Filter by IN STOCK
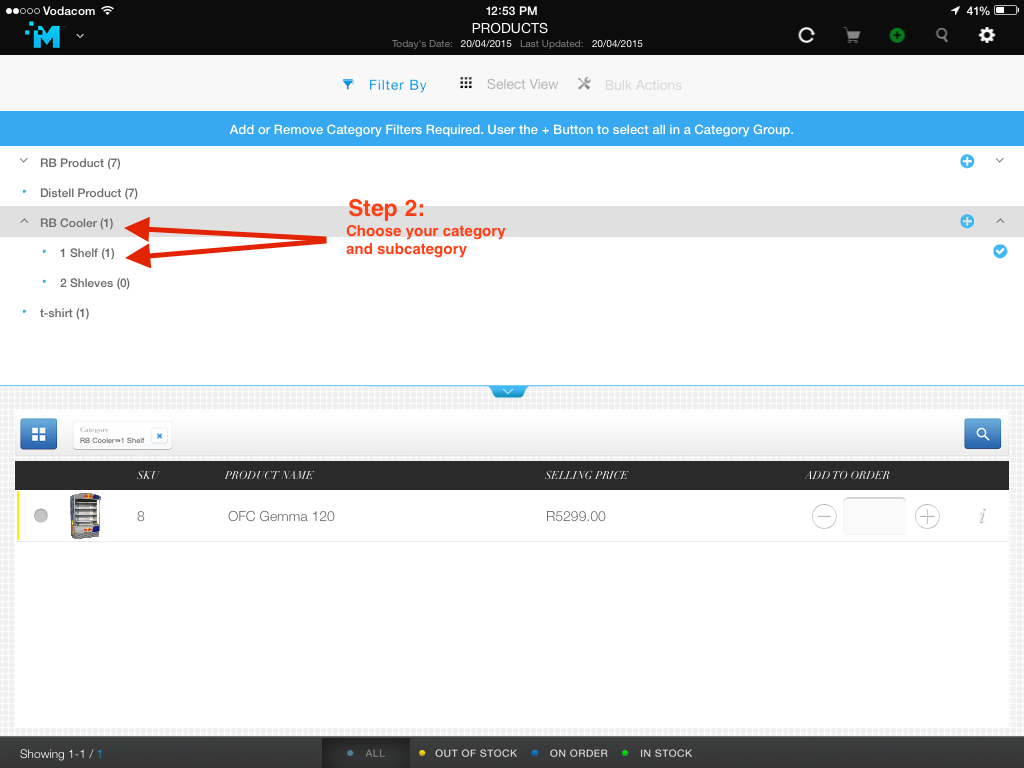 pos(657,753)
